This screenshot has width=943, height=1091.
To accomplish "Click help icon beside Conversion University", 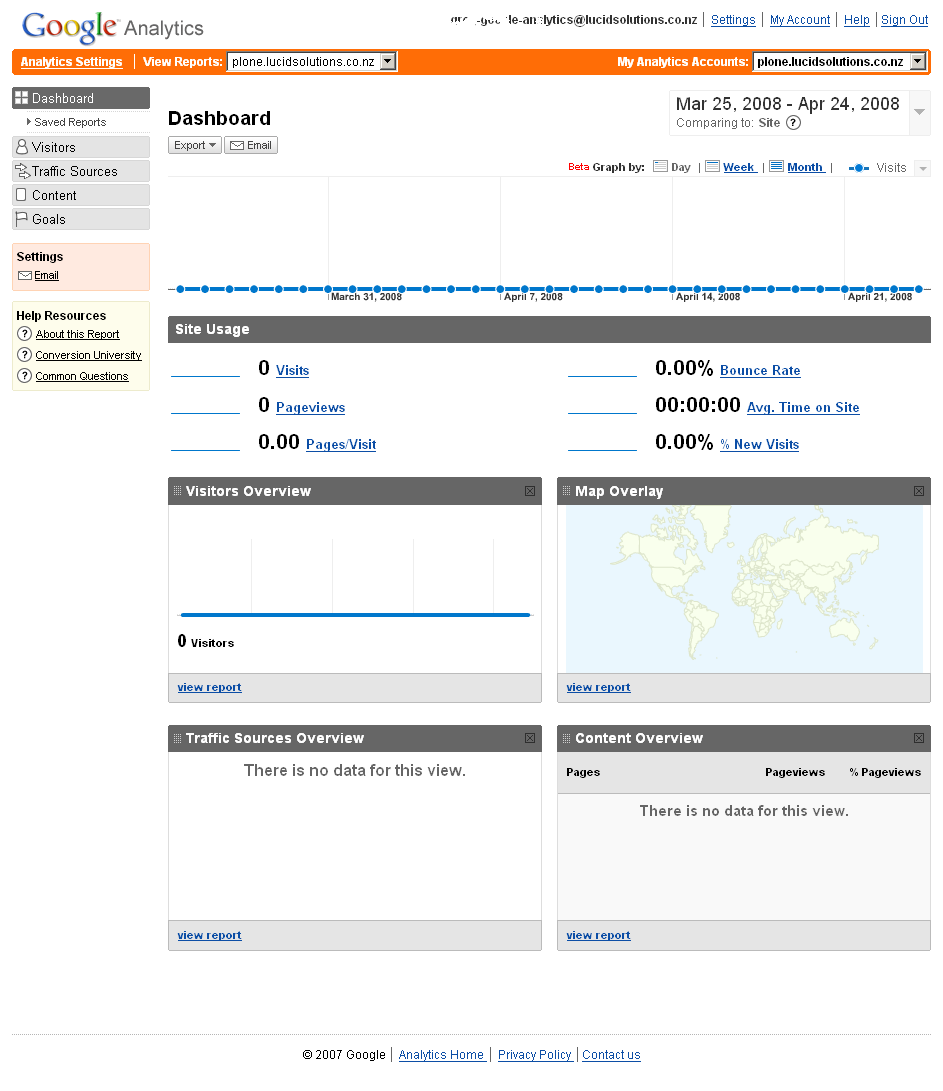I will [x=24, y=355].
